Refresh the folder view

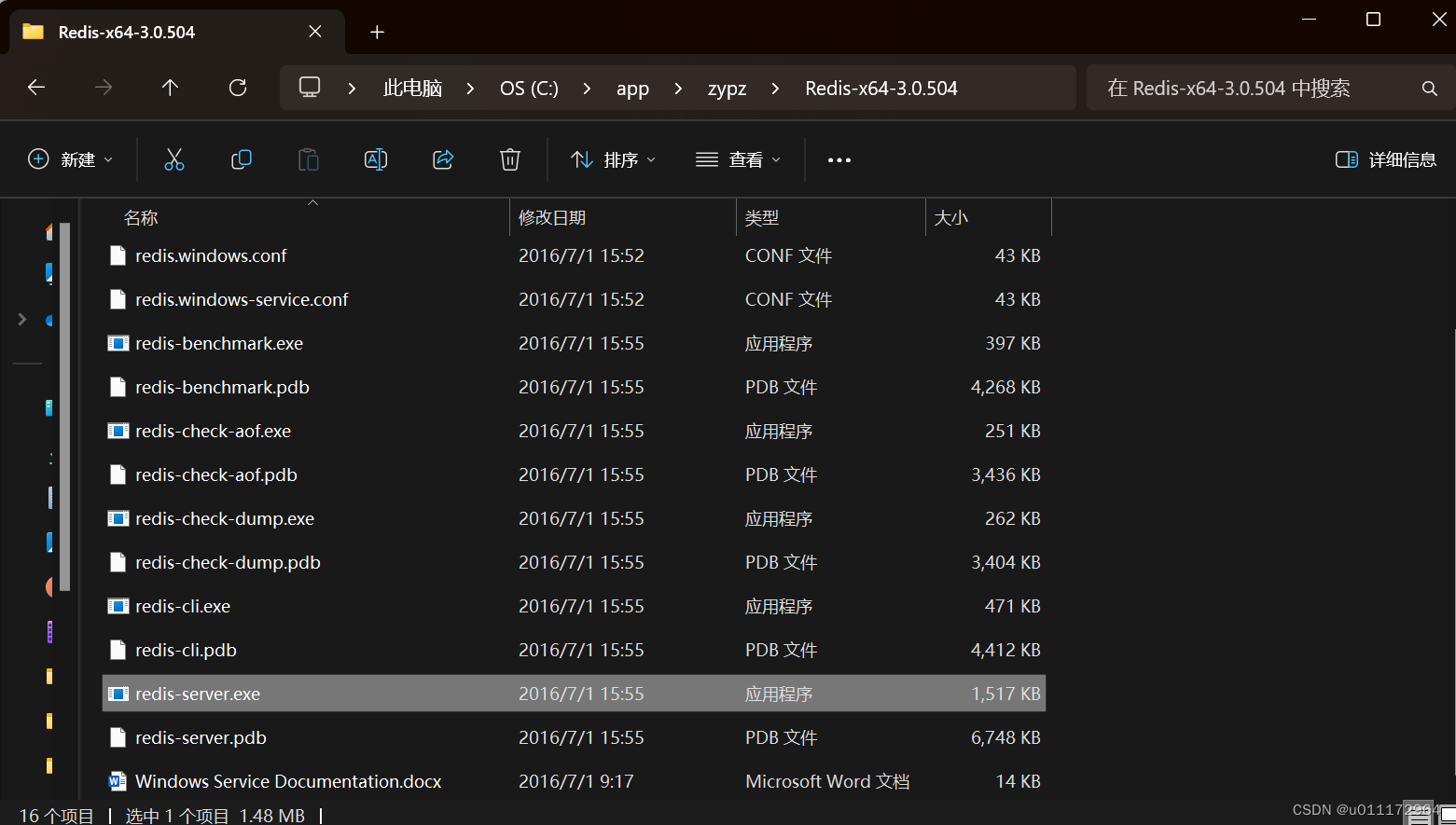[x=237, y=87]
